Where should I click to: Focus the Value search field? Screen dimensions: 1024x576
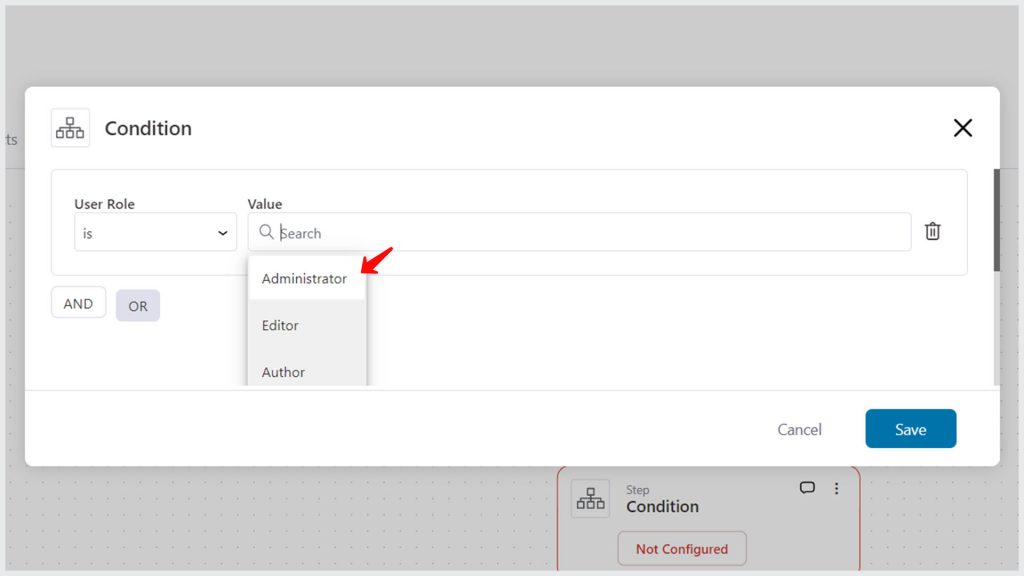[579, 232]
